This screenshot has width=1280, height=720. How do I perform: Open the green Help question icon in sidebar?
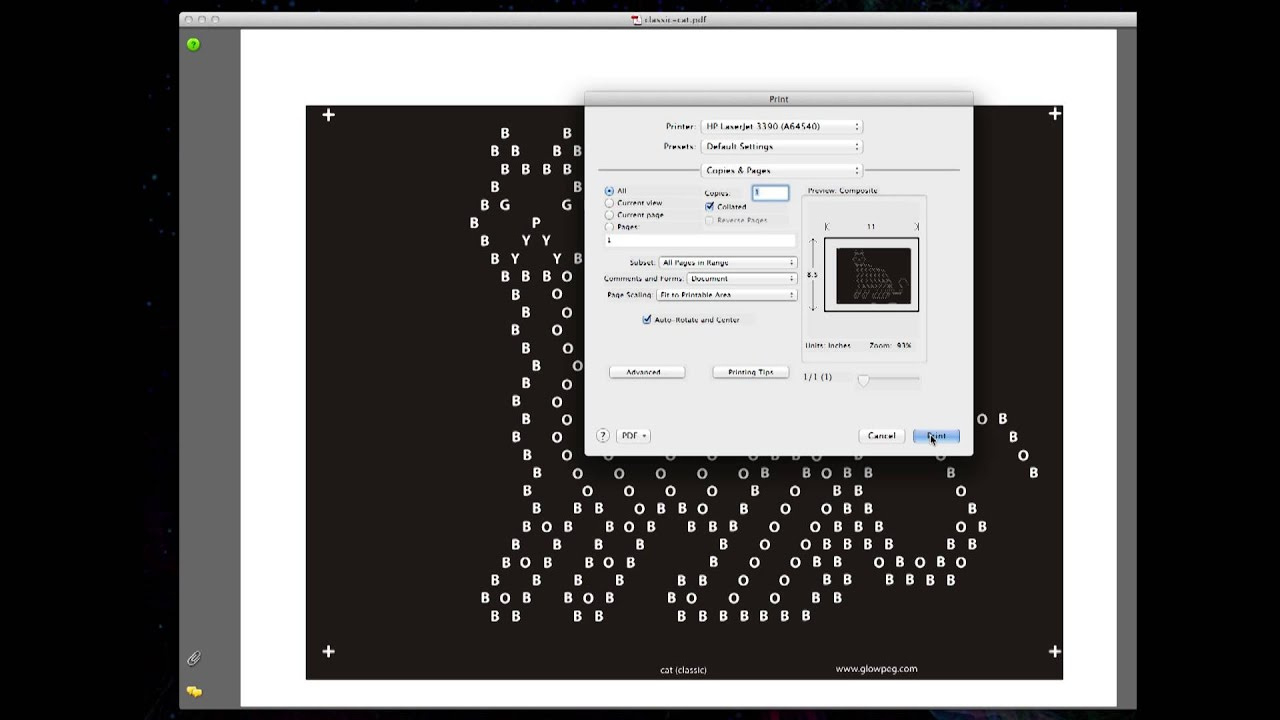coord(193,44)
